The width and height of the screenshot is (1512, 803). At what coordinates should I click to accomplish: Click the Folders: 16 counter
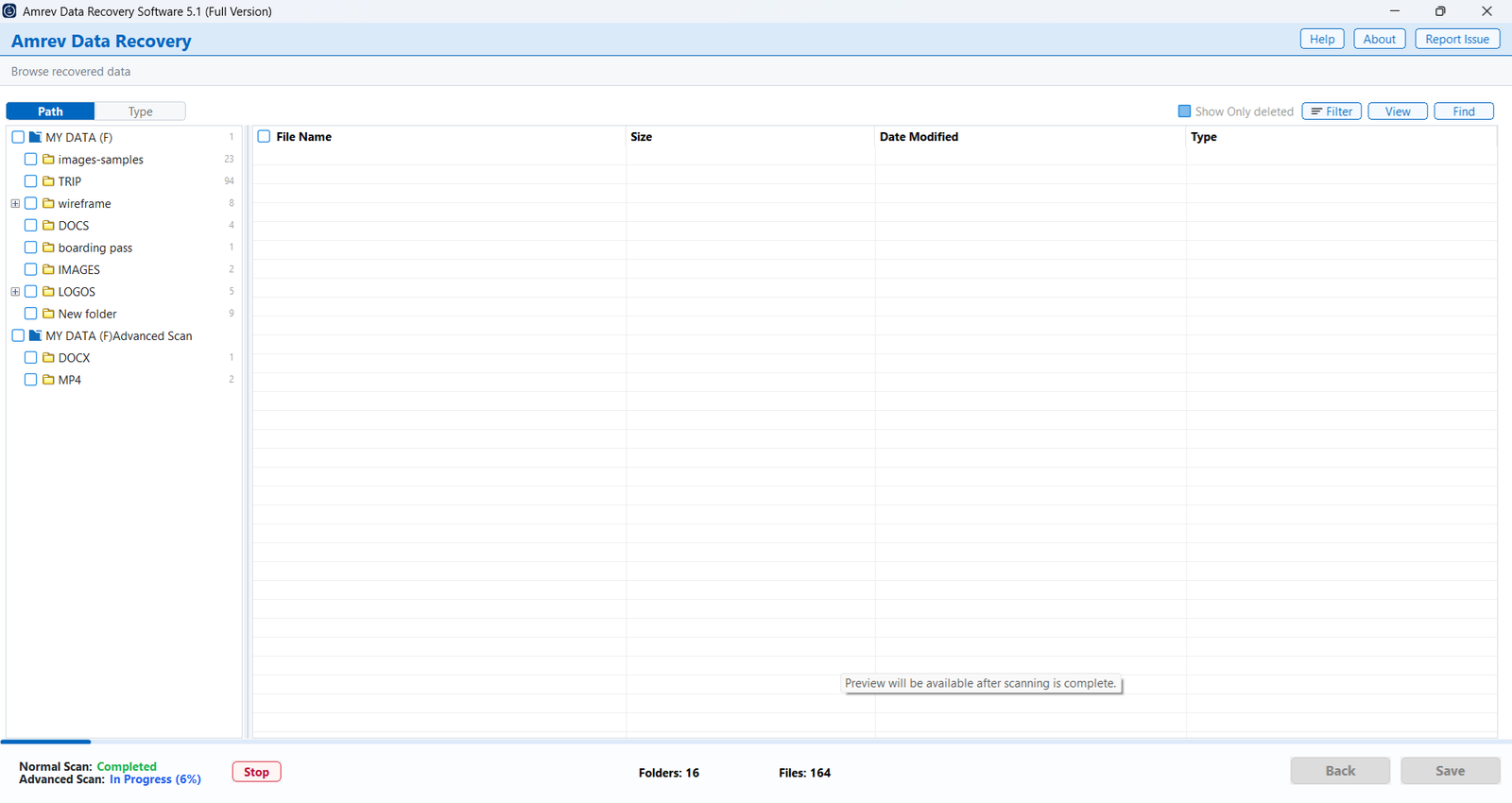click(669, 773)
